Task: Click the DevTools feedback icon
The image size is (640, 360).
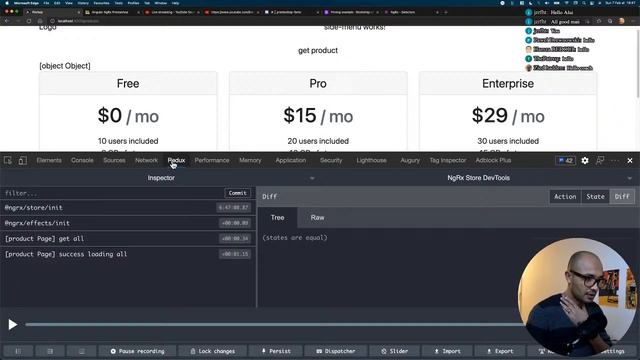Action: pos(600,160)
